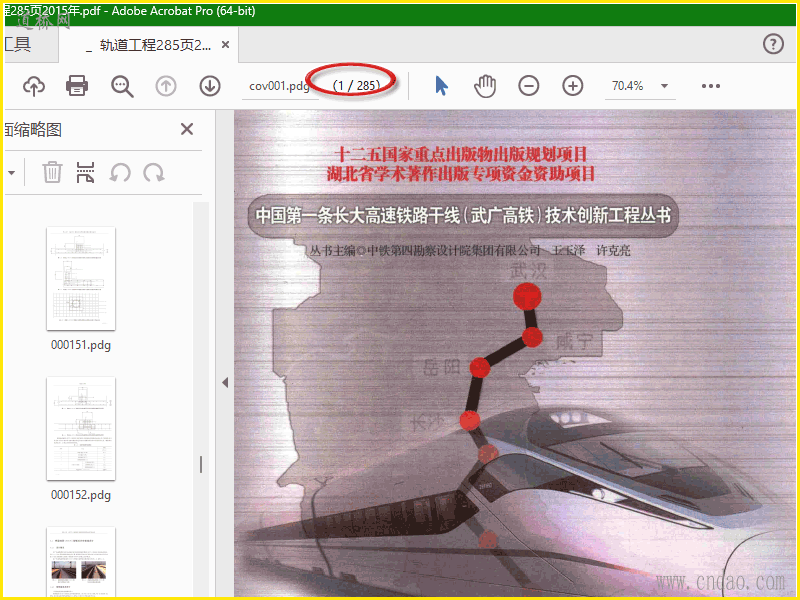The height and width of the screenshot is (600, 800).
Task: Click the cloud upload icon
Action: [x=34, y=86]
